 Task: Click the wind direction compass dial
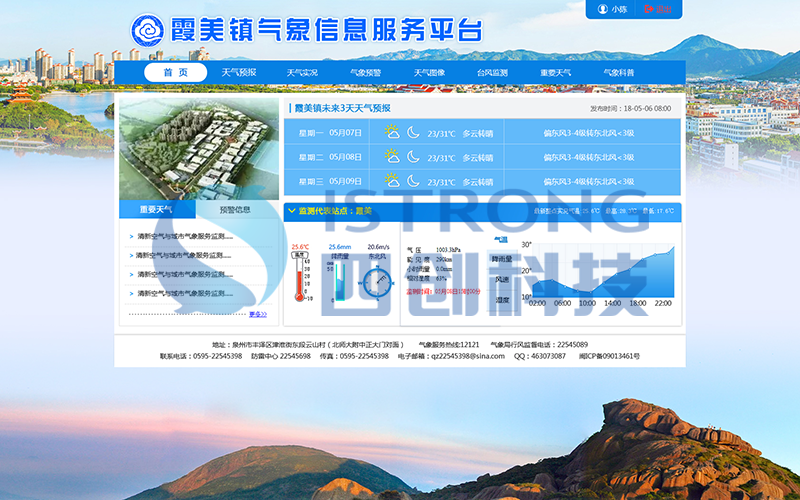(x=378, y=283)
